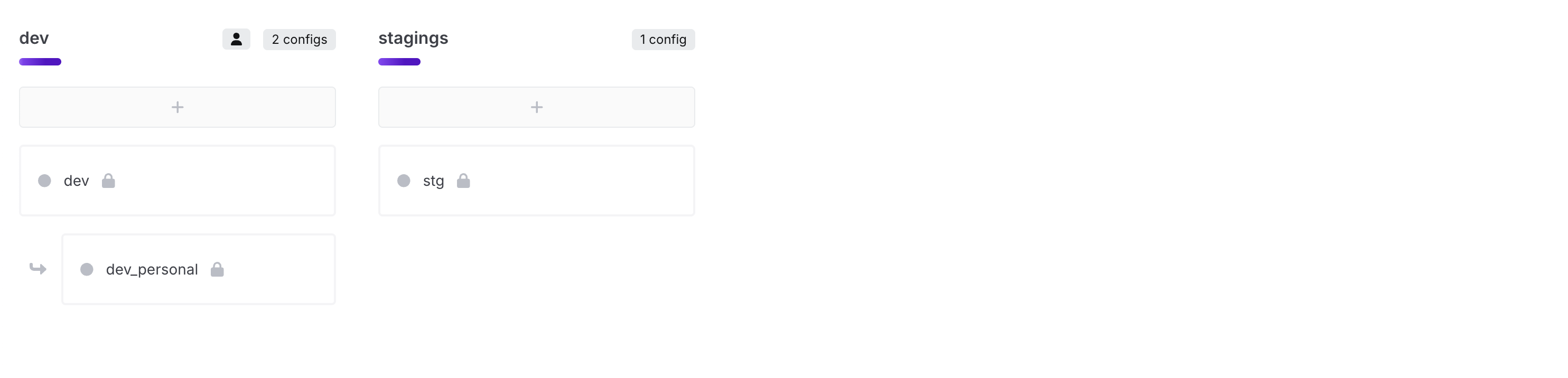Open the dev config card
The width and height of the screenshot is (1568, 378).
click(x=177, y=181)
